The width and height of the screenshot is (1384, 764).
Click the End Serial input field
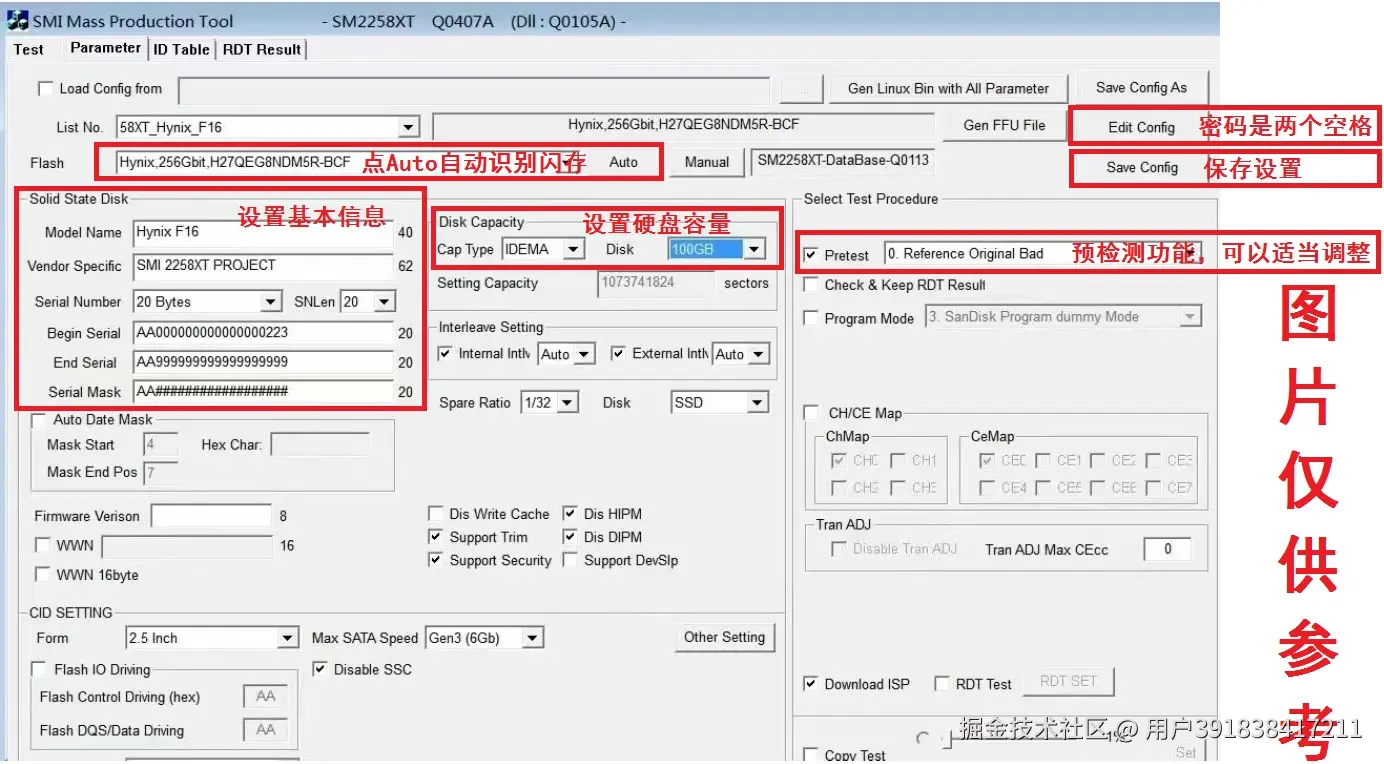[x=263, y=362]
